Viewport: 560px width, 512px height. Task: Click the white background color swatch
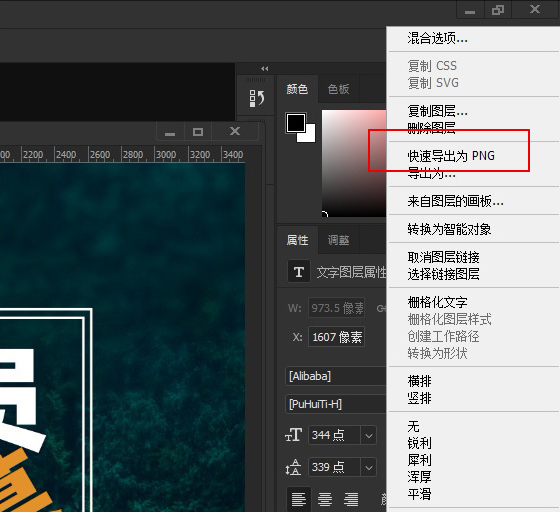(310, 136)
